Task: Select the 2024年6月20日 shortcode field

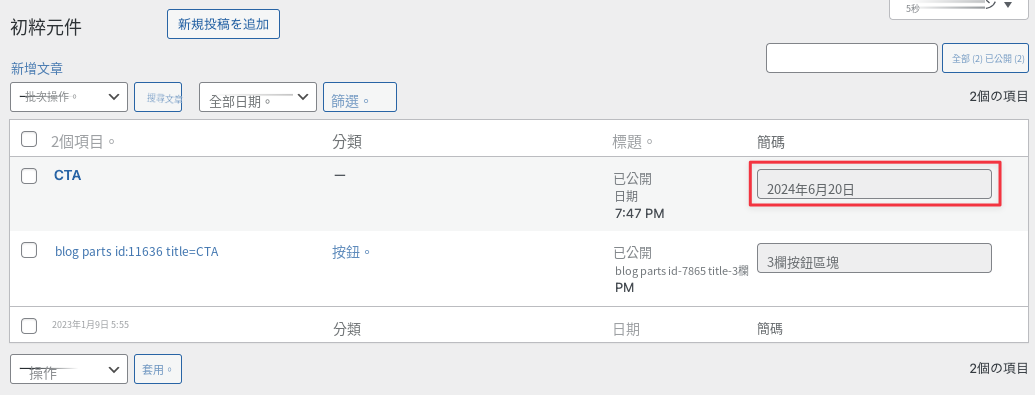Action: (x=874, y=184)
